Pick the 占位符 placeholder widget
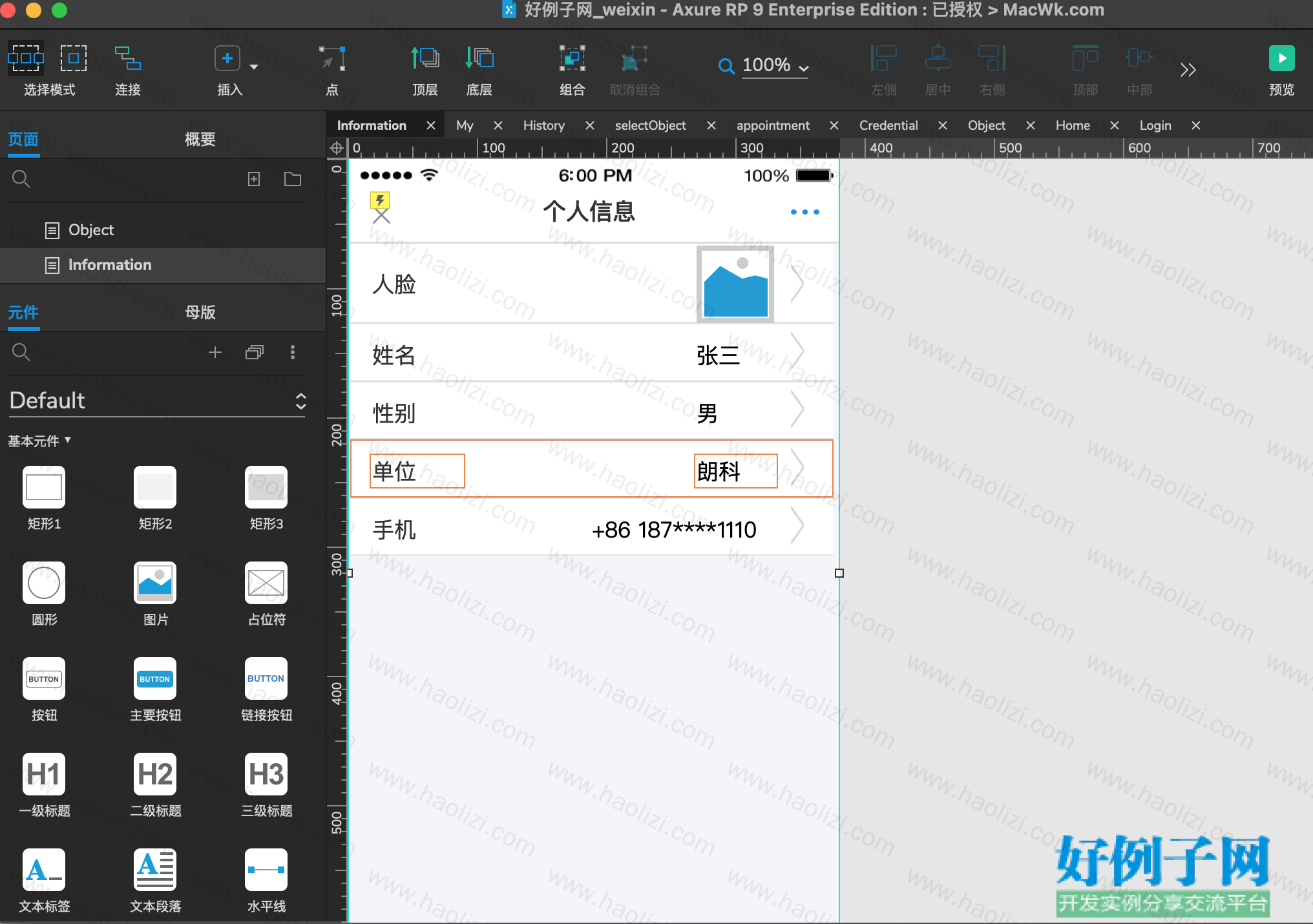The height and width of the screenshot is (924, 1313). (266, 583)
